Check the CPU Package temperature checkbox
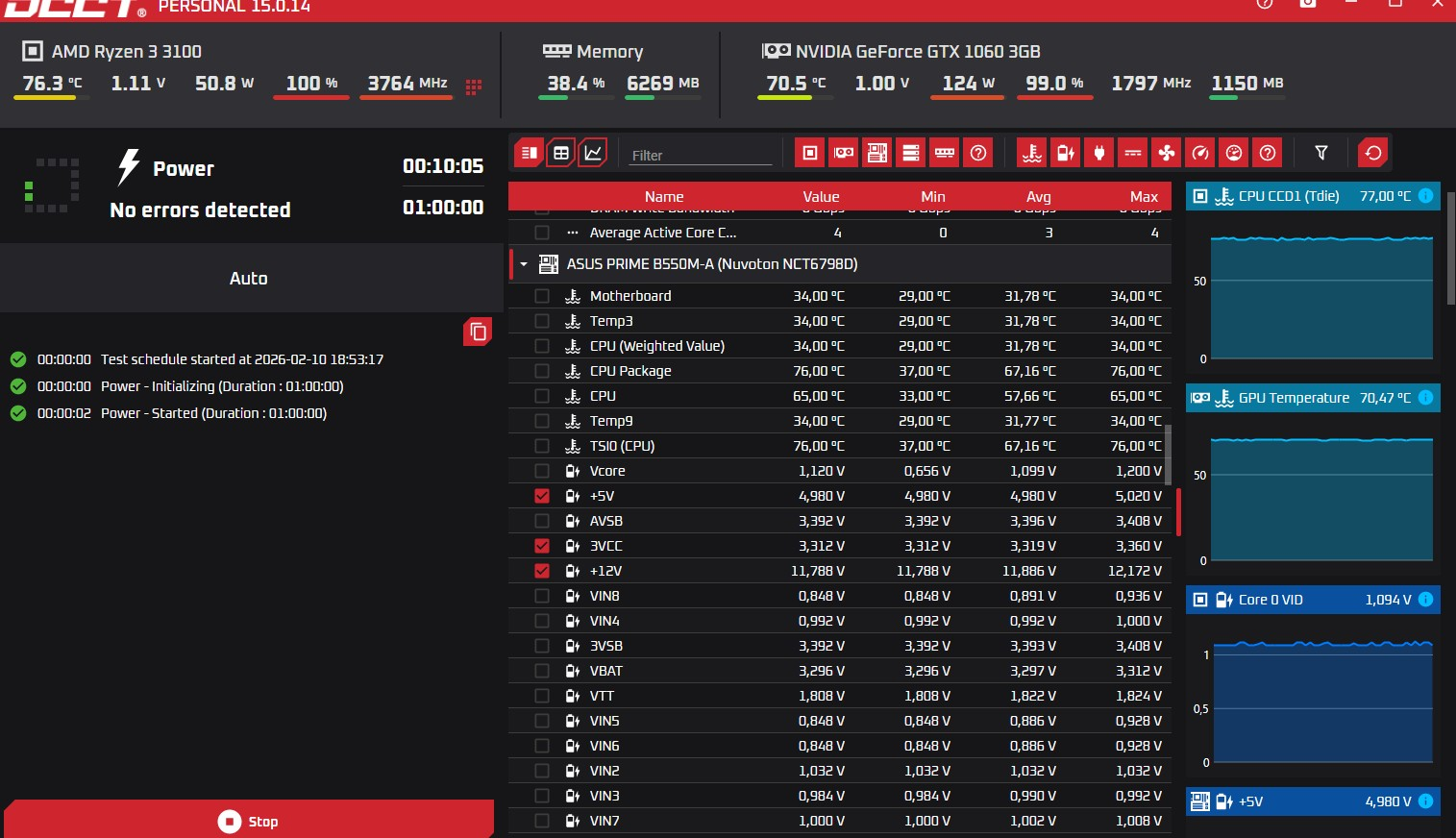The width and height of the screenshot is (1456, 838). pyautogui.click(x=542, y=371)
